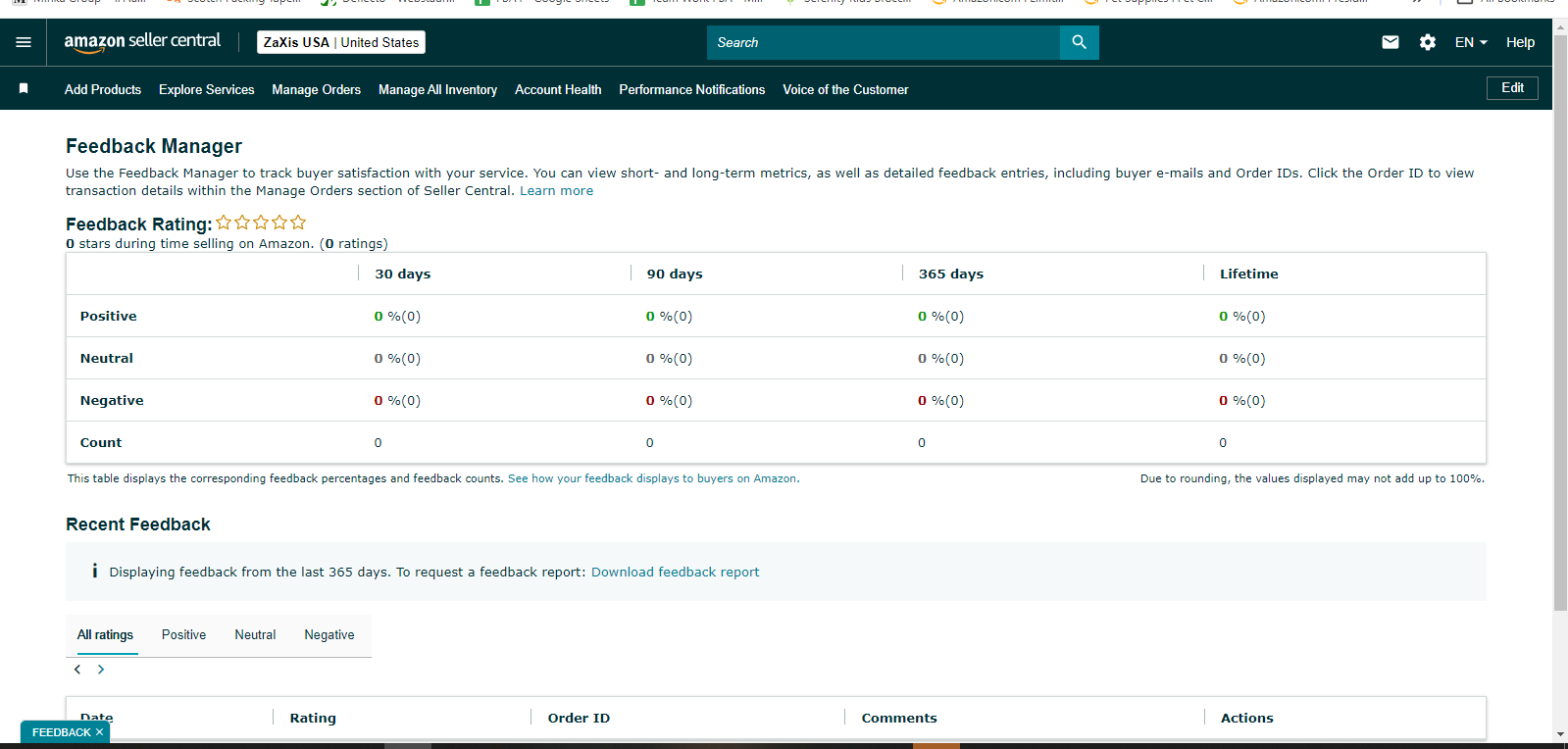The width and height of the screenshot is (1568, 749).
Task: Click the page vertical scrollbar
Action: pos(1560,324)
